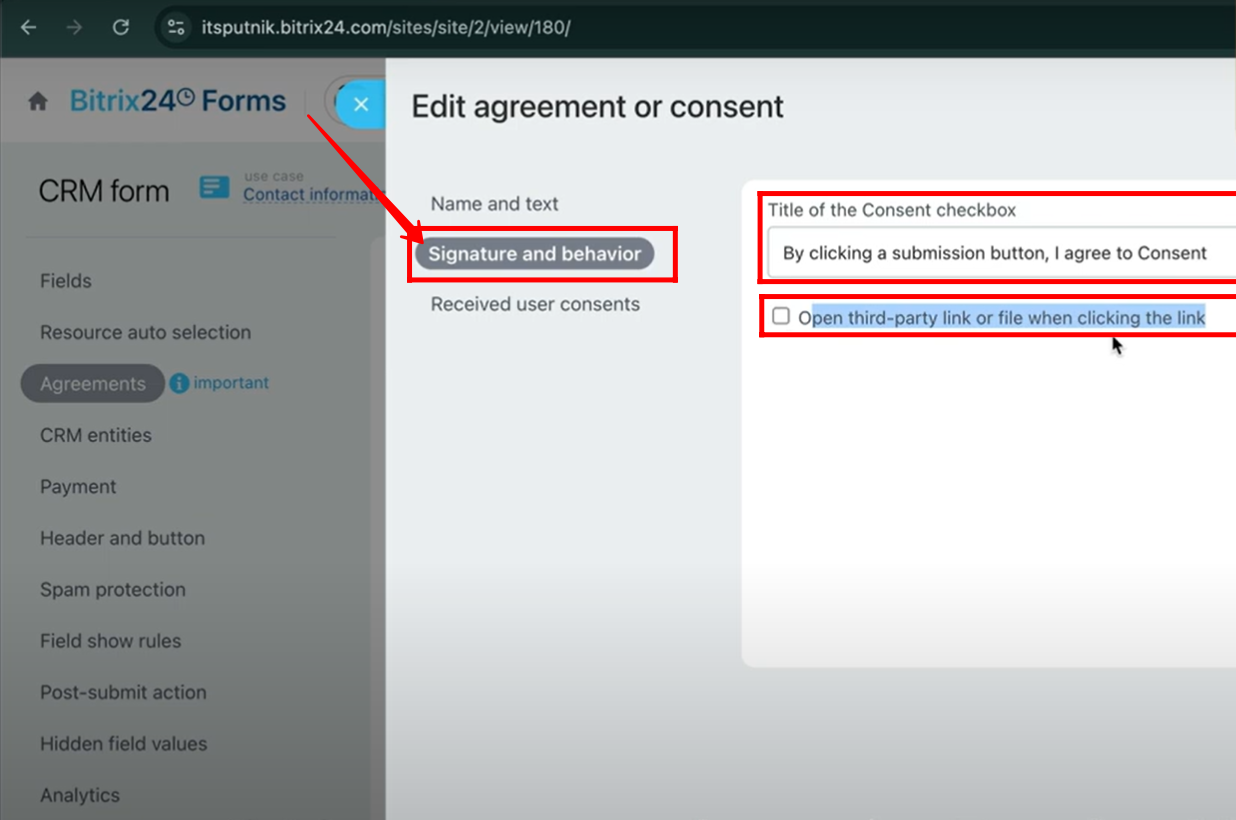1236x820 pixels.
Task: Click the Contact information use case link
Action: [313, 194]
